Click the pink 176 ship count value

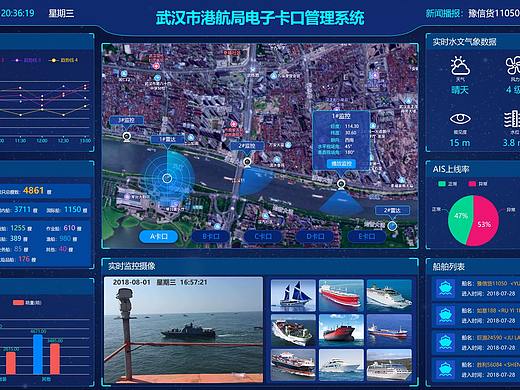24,259
